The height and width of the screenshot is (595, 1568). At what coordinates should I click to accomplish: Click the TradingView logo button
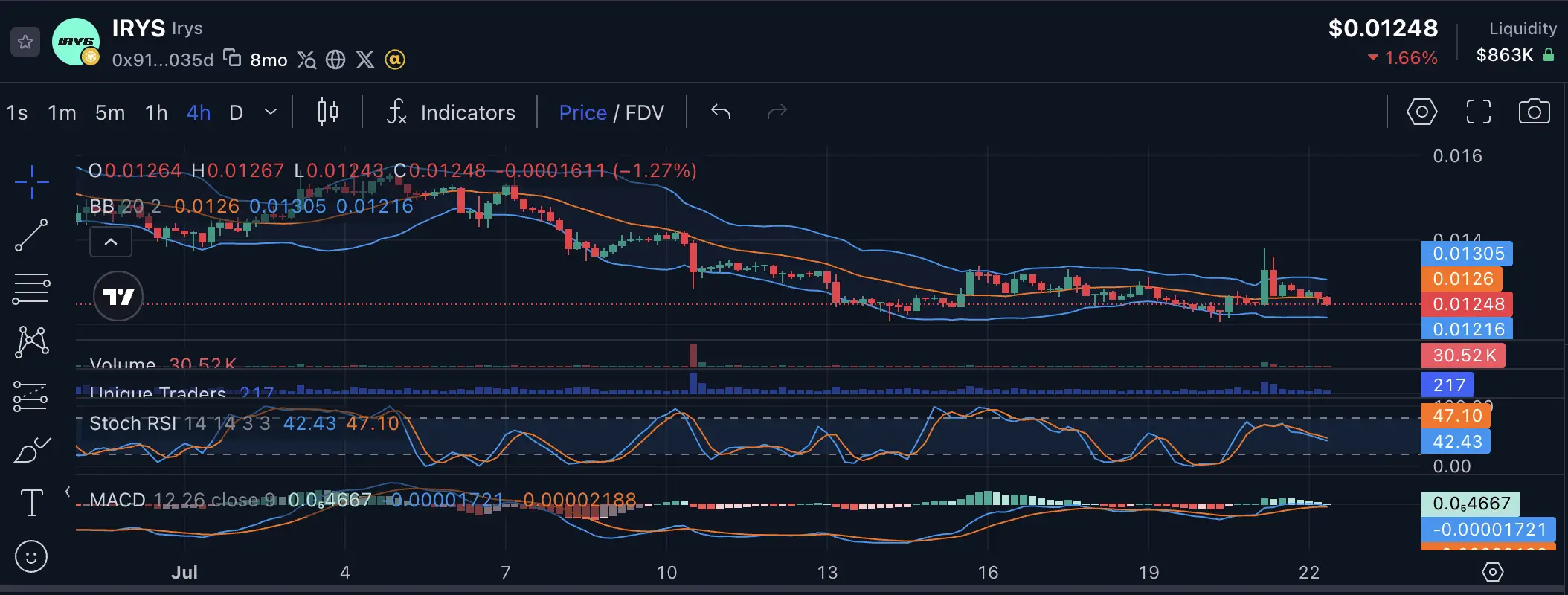click(118, 297)
